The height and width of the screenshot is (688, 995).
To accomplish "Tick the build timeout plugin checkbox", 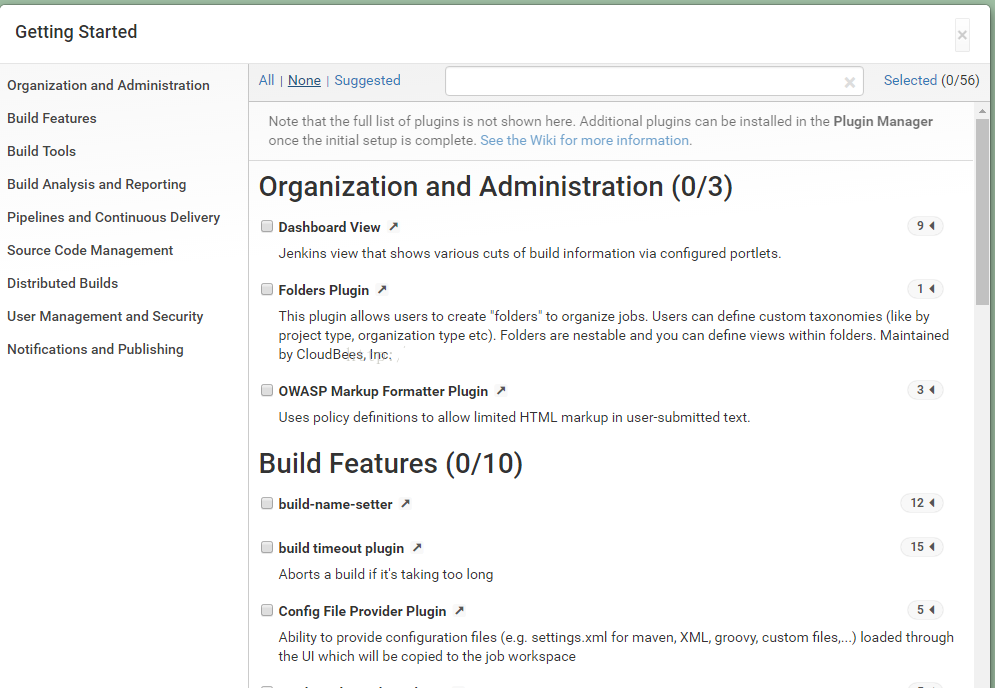I will pyautogui.click(x=267, y=547).
